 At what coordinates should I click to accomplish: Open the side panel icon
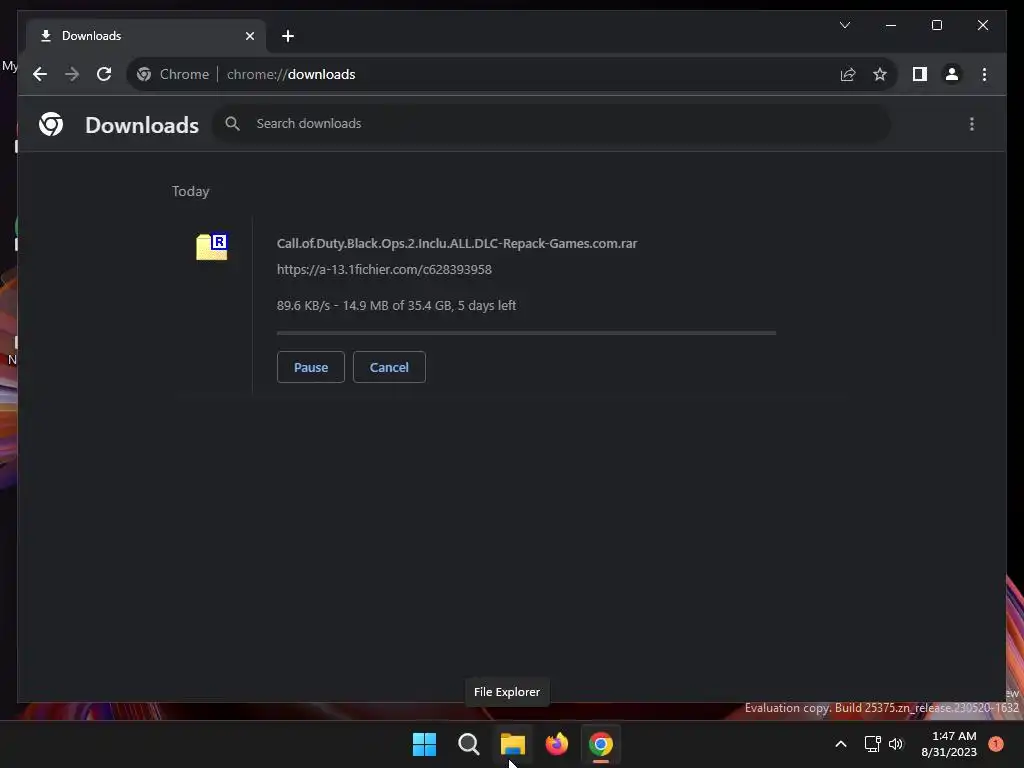pyautogui.click(x=920, y=74)
